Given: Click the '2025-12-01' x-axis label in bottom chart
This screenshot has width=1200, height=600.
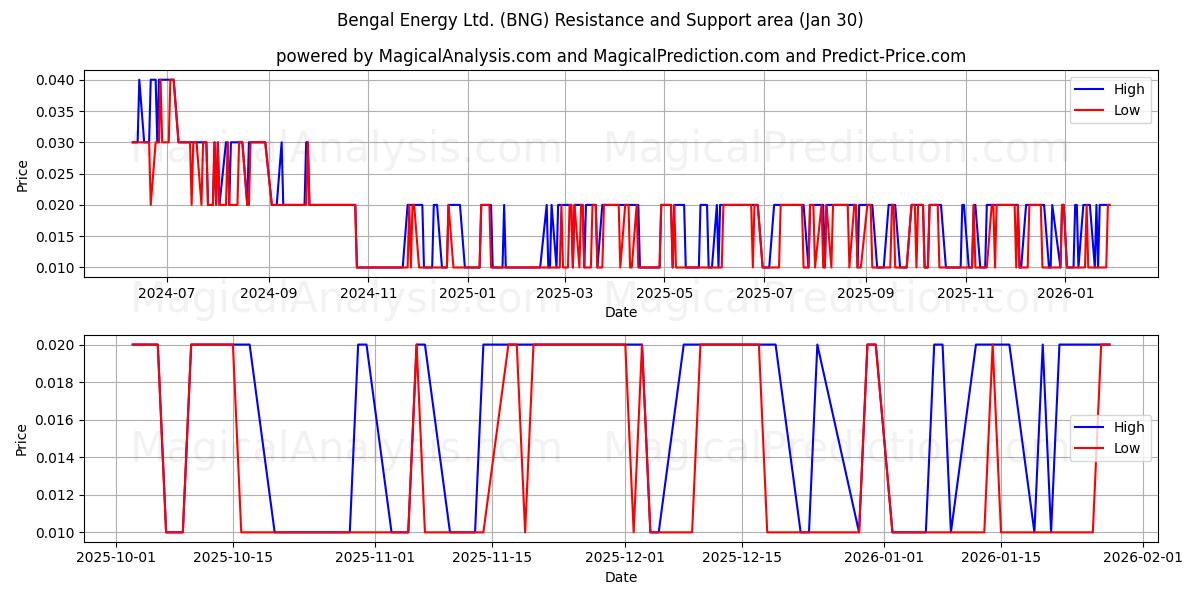Looking at the screenshot, I should point(625,558).
